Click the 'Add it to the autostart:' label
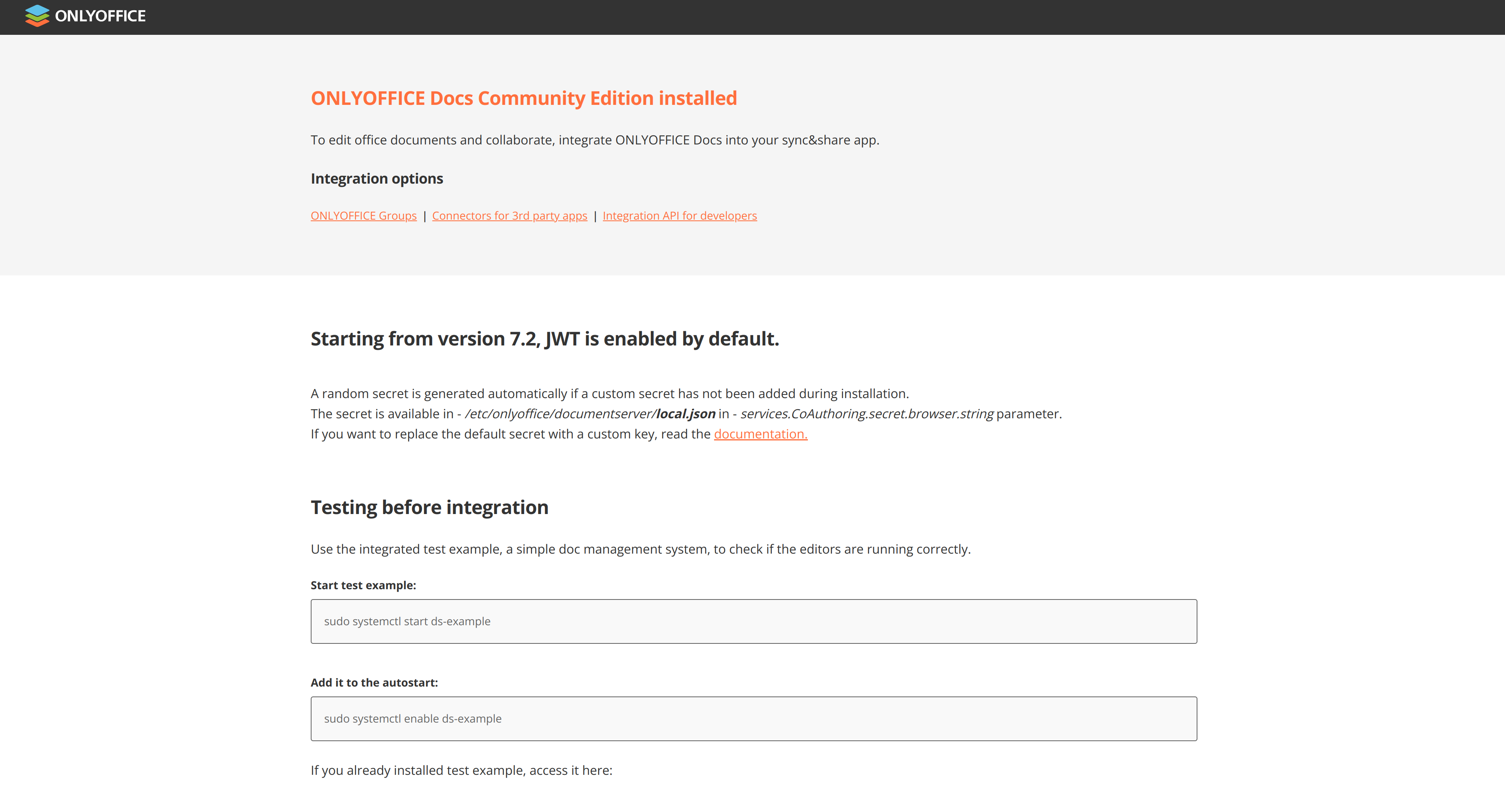The height and width of the screenshot is (812, 1505). pos(374,682)
